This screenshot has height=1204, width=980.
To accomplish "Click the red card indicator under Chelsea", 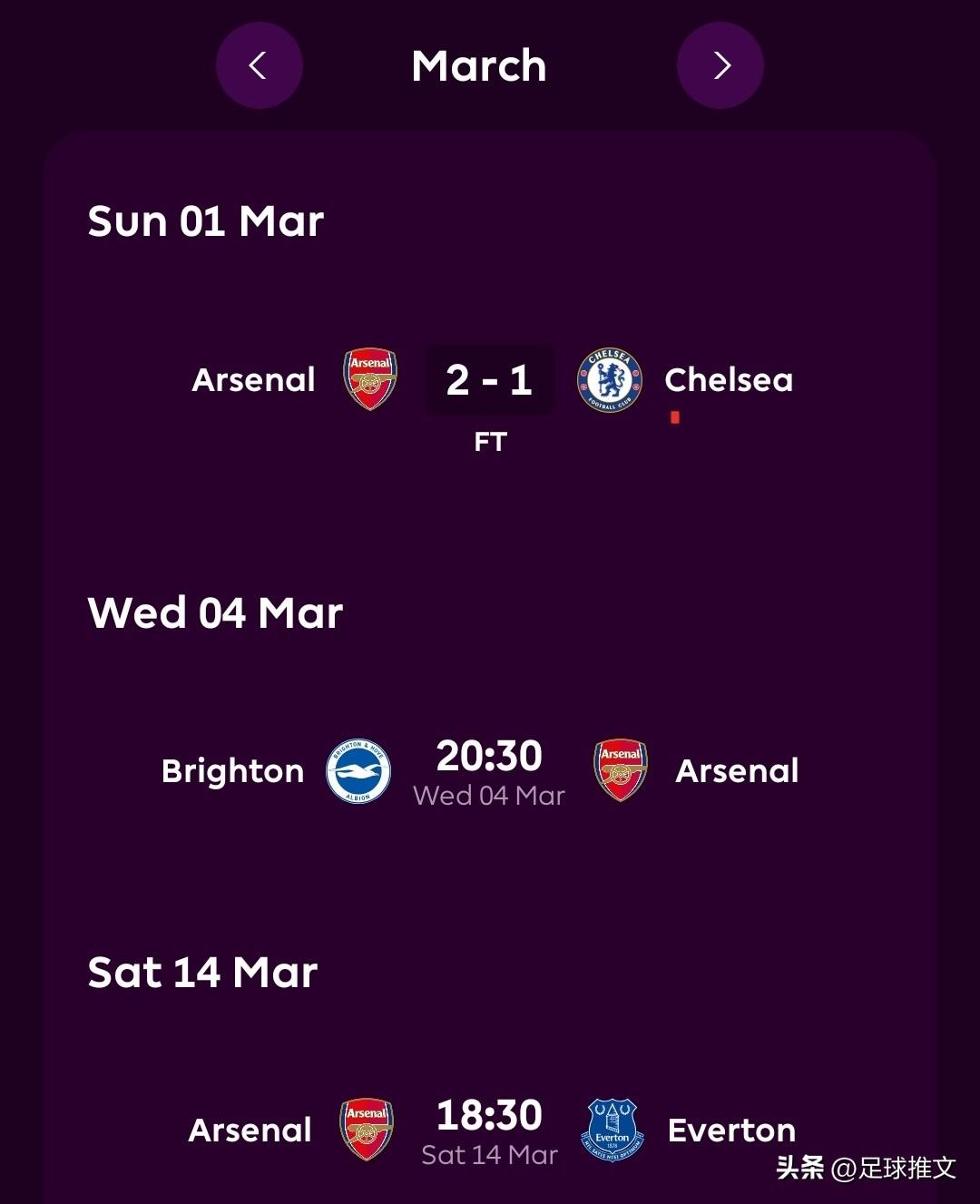I will (675, 417).
